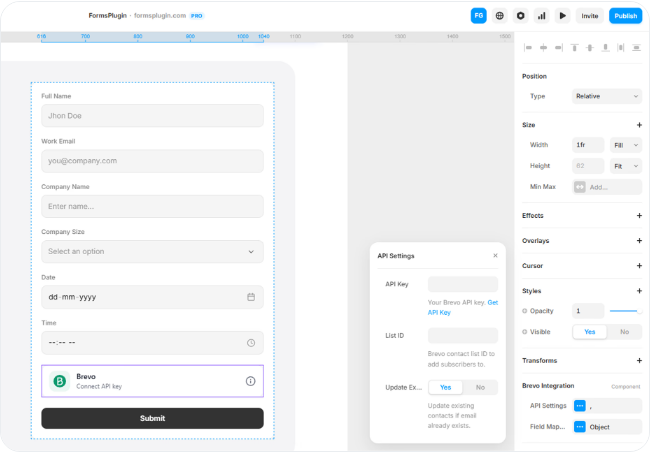The height and width of the screenshot is (452, 650).
Task: Open the settings gear icon in top bar
Action: [521, 16]
